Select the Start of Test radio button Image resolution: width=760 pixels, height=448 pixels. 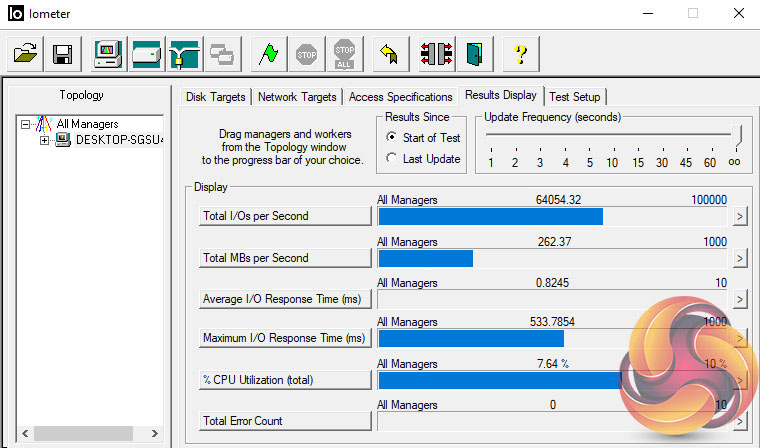click(x=392, y=138)
